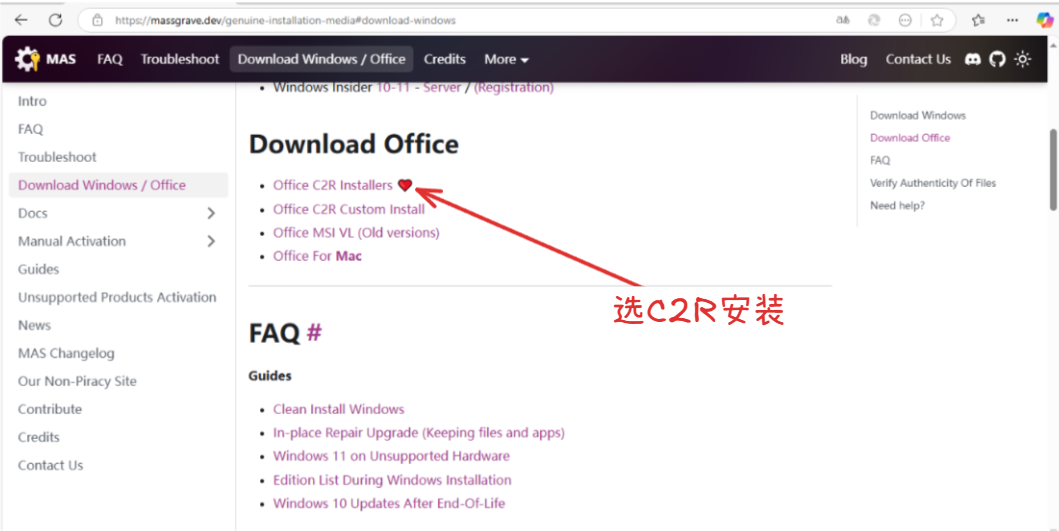The image size is (1059, 531).
Task: Open the read aloud icon in address bar
Action: 842,20
